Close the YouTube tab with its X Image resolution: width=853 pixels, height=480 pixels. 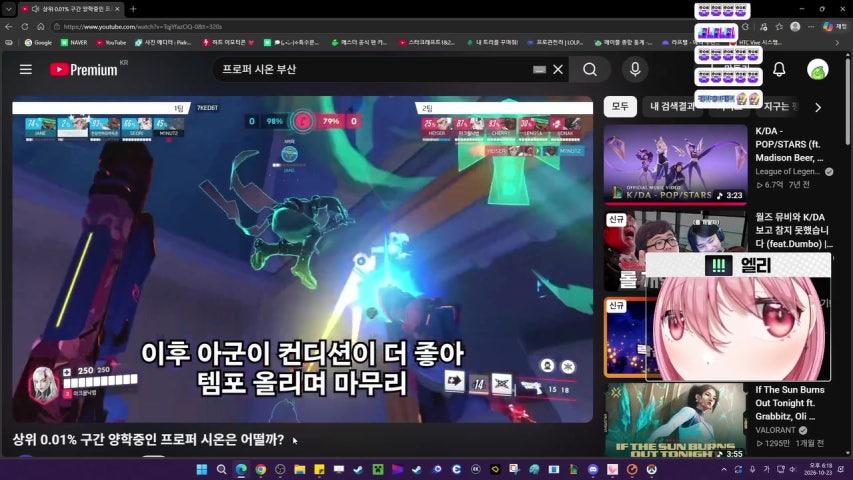117,9
